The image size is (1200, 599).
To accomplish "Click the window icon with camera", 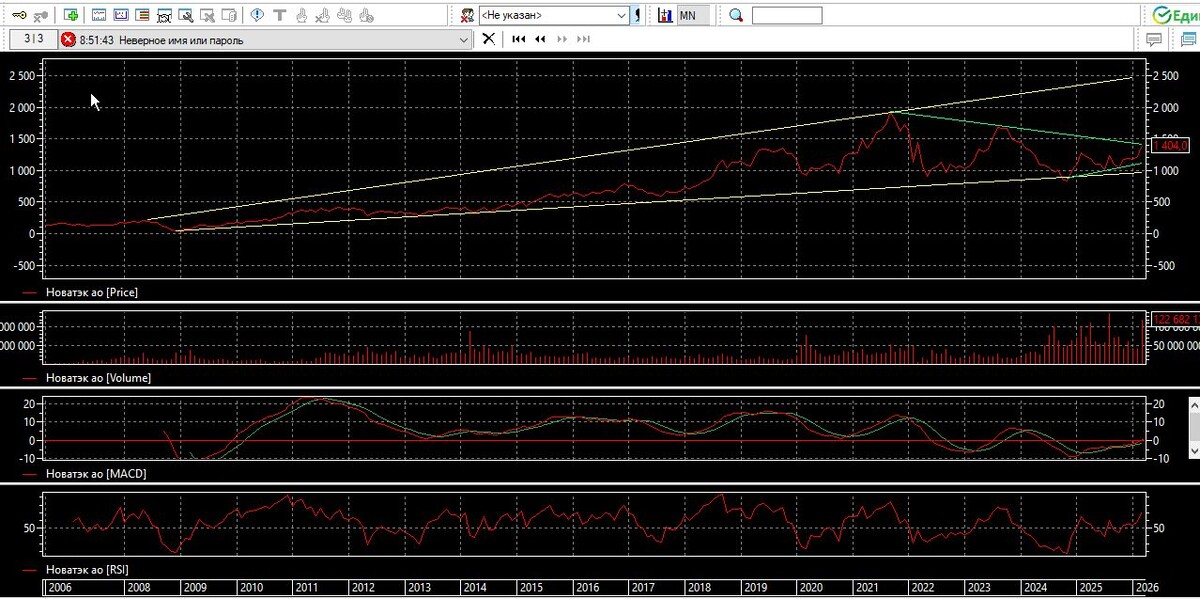I will click(x=165, y=15).
